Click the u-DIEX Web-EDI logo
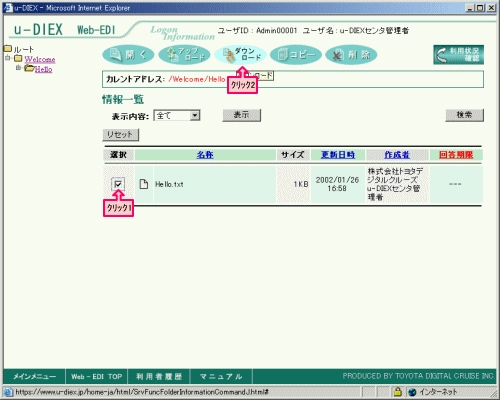Viewport: 500px width, 400px height. 64,30
